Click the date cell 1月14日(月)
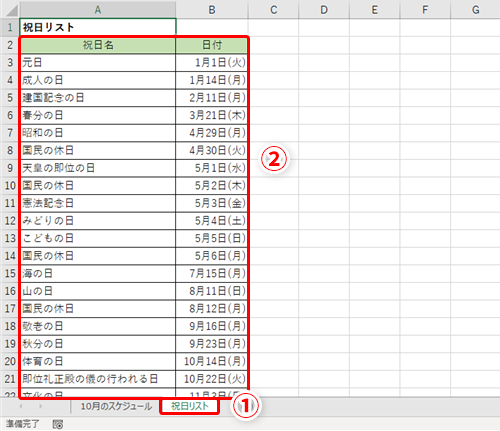500x431 pixels. pos(212,80)
